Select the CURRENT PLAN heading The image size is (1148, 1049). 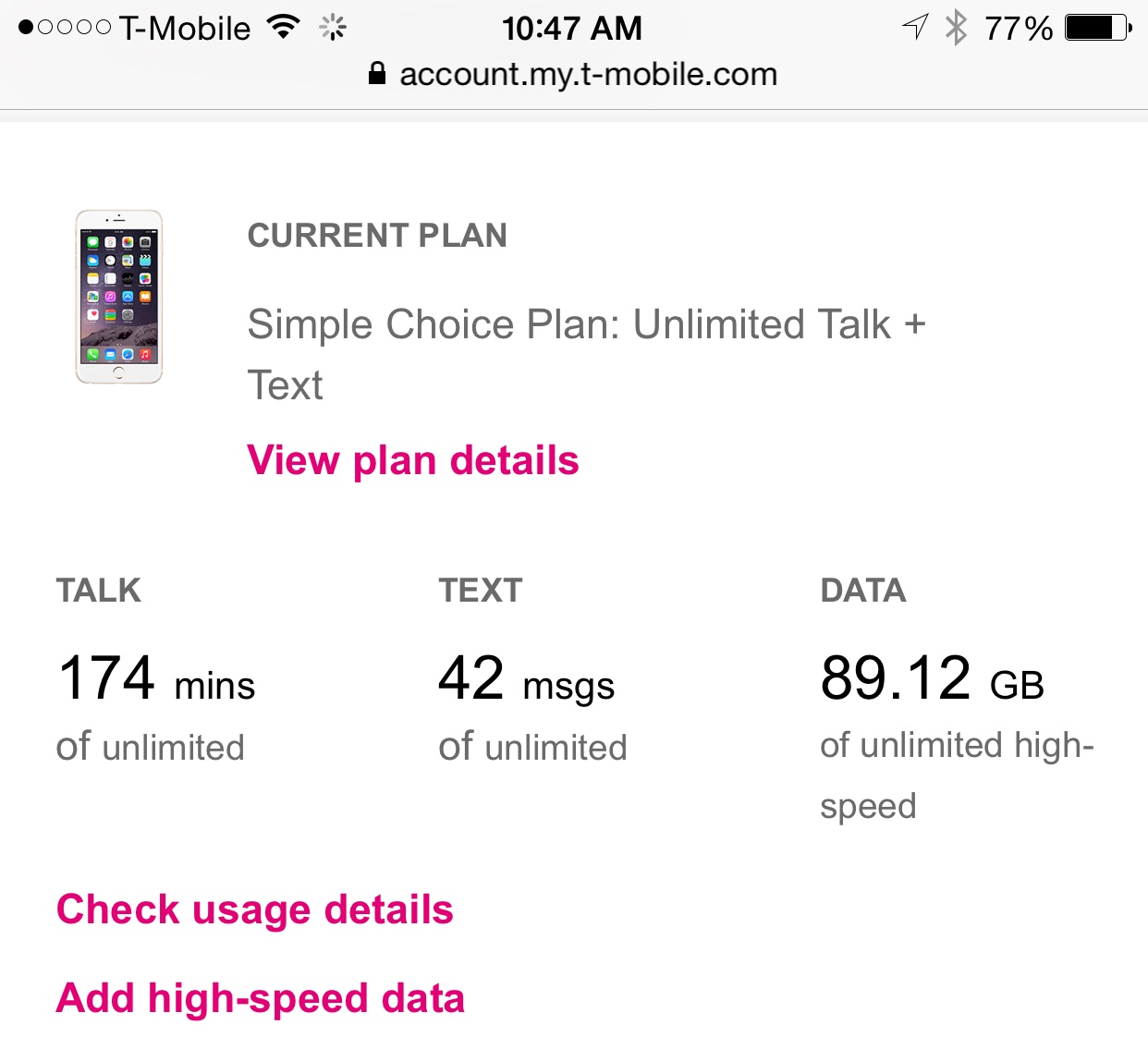[377, 236]
